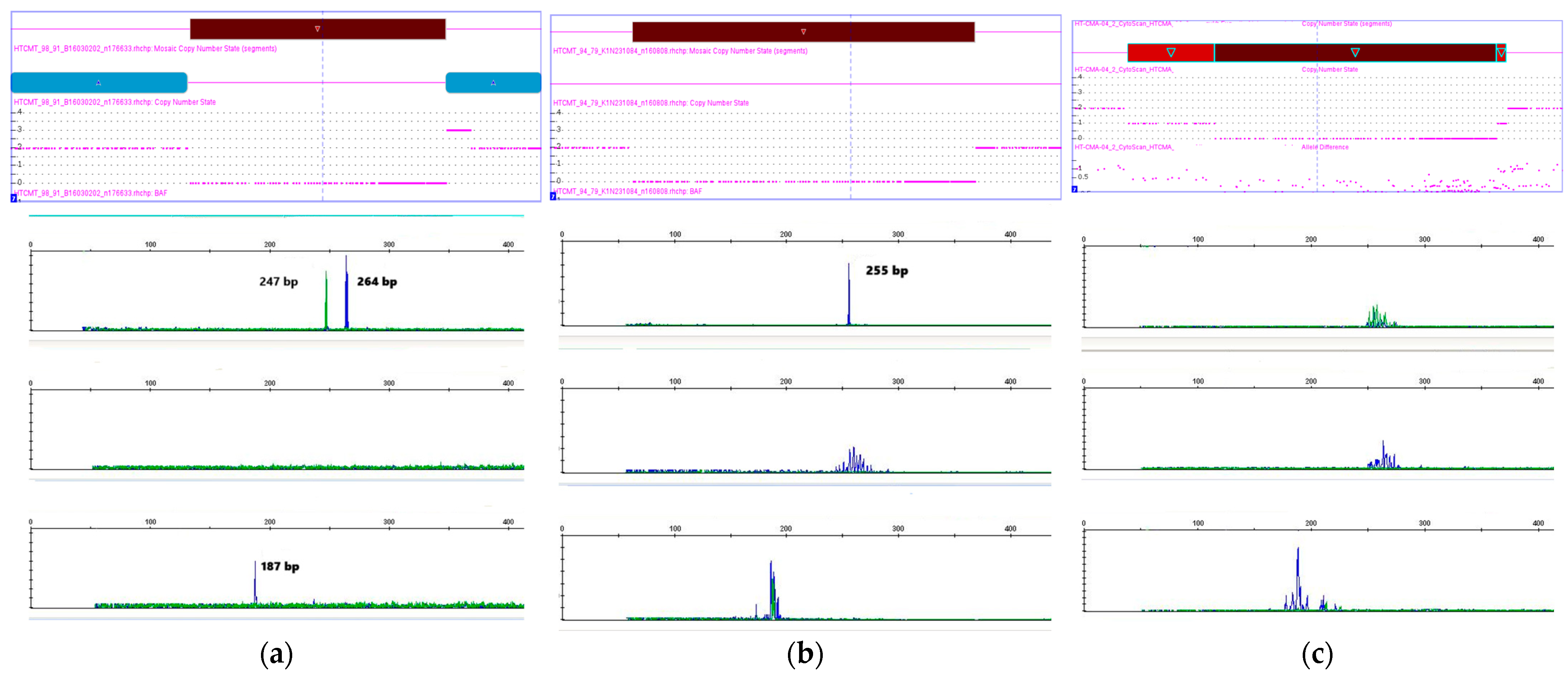This screenshot has height=678, width=1568.
Task: Click the HTCMT_98_91 Mosaic Copy Number State label
Action: tap(145, 49)
